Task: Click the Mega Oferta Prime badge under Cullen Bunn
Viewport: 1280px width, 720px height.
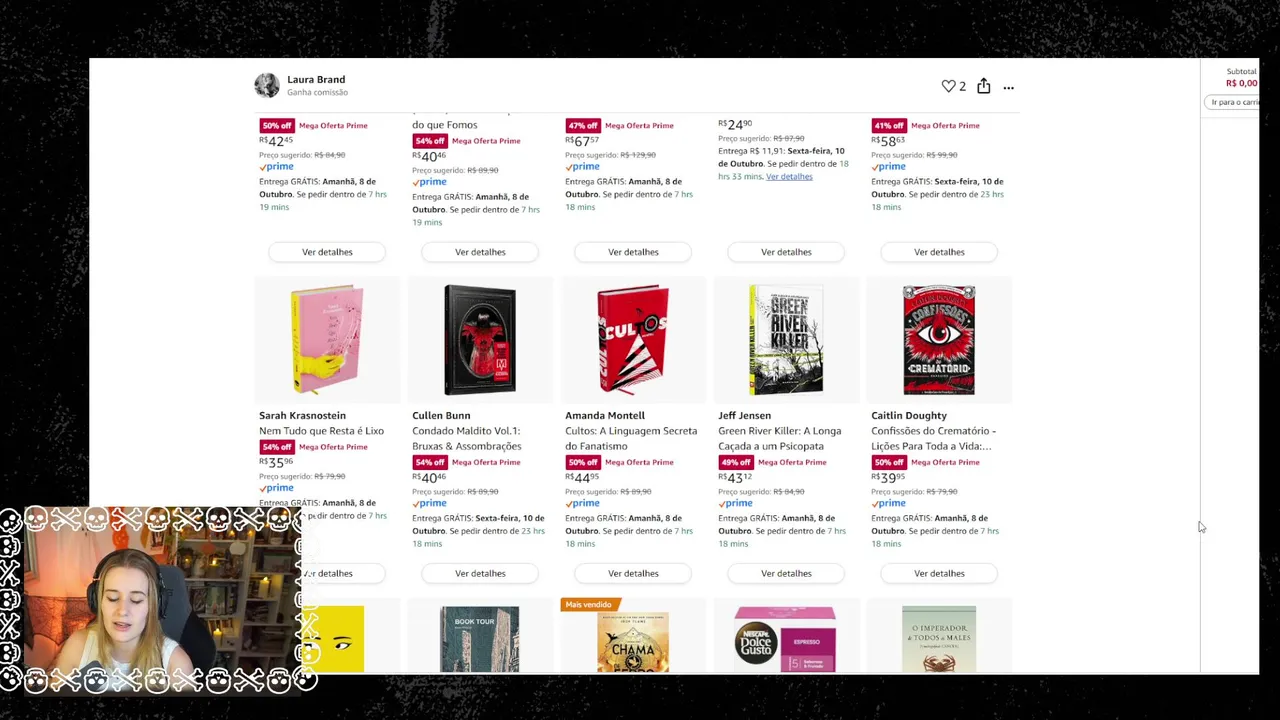Action: 486,462
